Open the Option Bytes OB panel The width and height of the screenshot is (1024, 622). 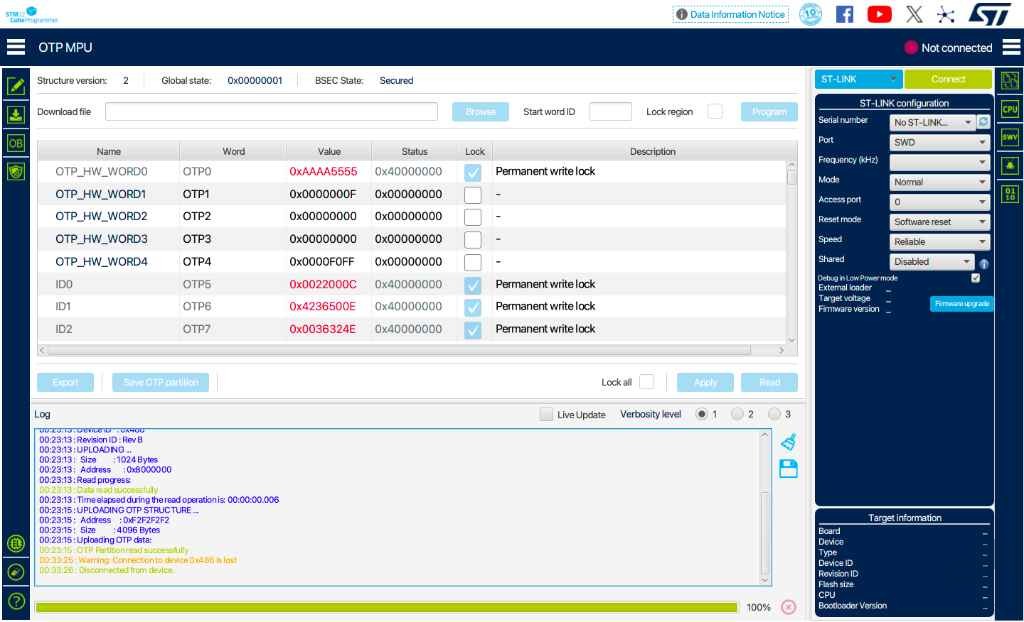point(16,143)
